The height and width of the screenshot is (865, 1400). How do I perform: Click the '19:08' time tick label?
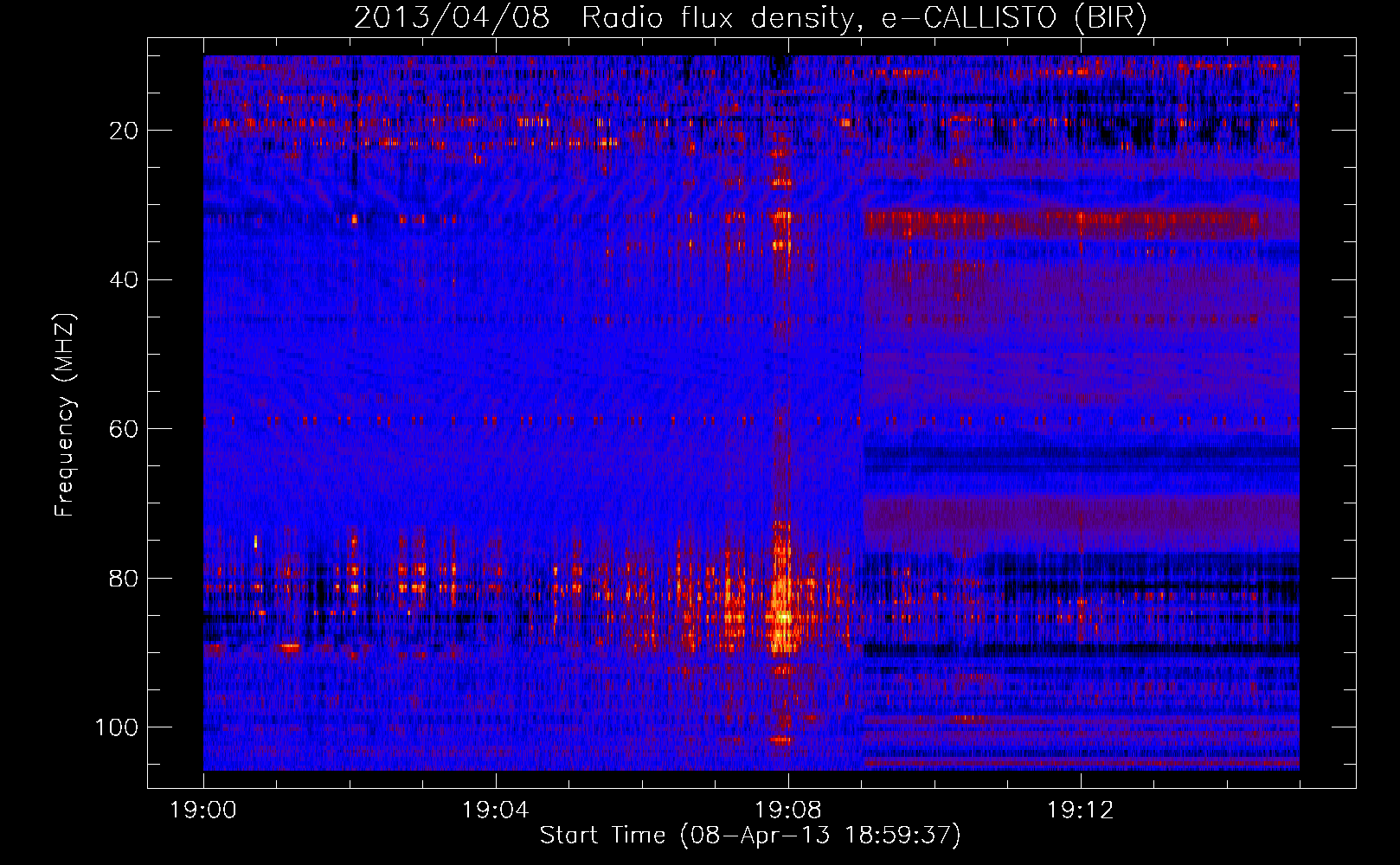point(788,811)
